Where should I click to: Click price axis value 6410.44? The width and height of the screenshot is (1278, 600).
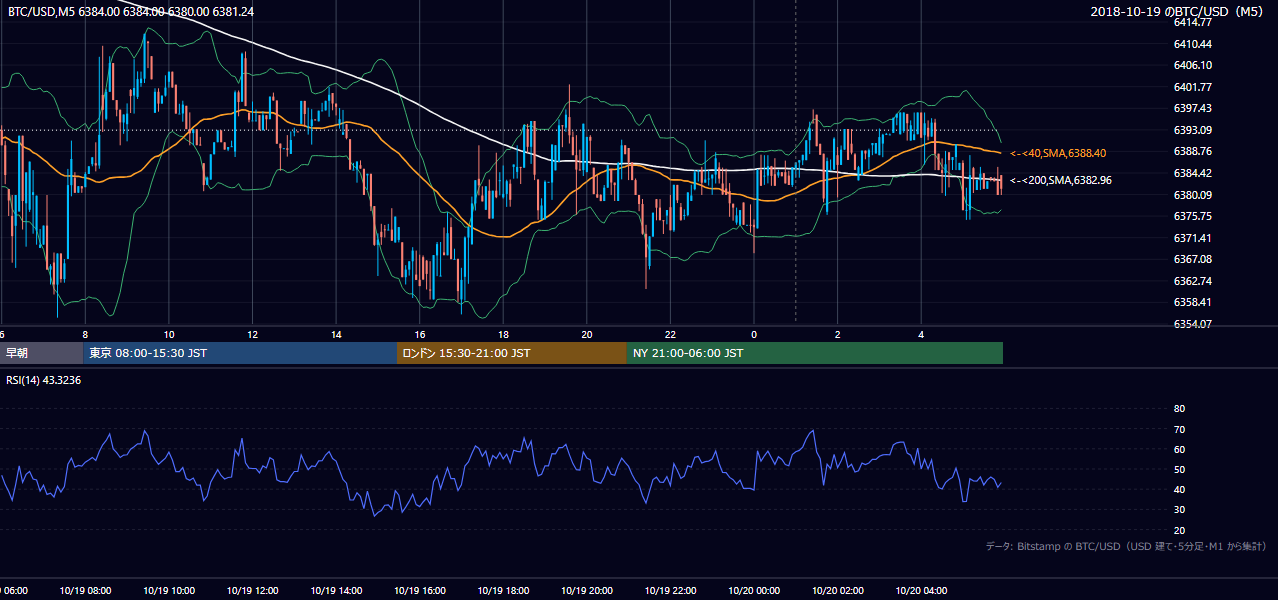tap(1192, 44)
